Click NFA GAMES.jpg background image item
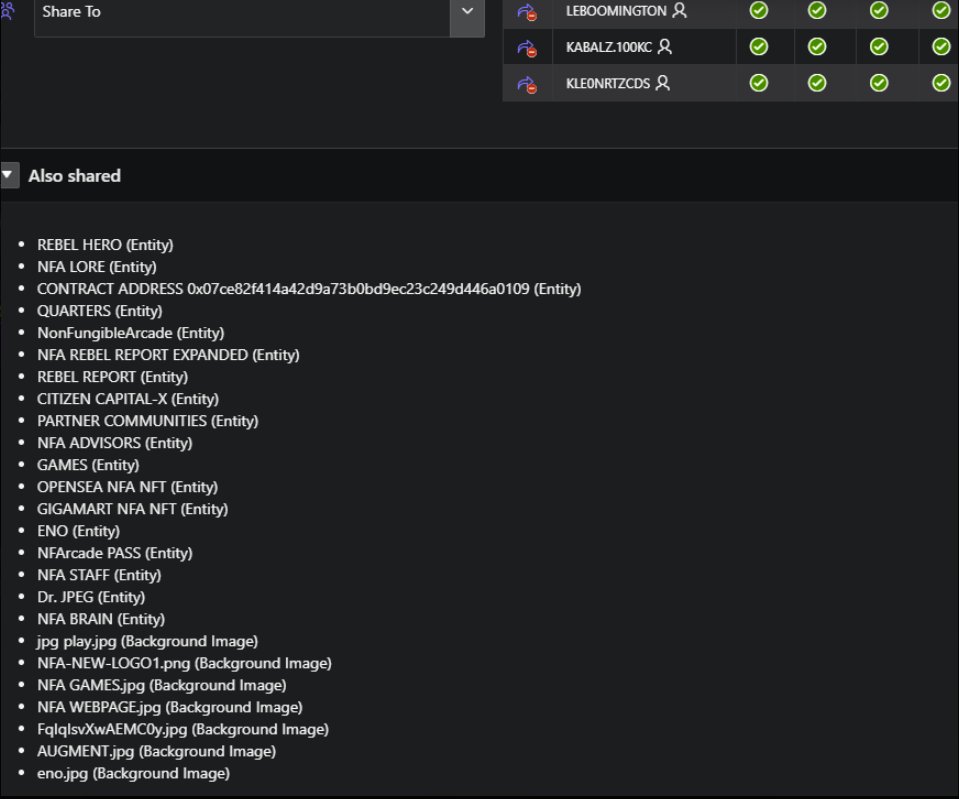The image size is (959, 799). tap(161, 685)
